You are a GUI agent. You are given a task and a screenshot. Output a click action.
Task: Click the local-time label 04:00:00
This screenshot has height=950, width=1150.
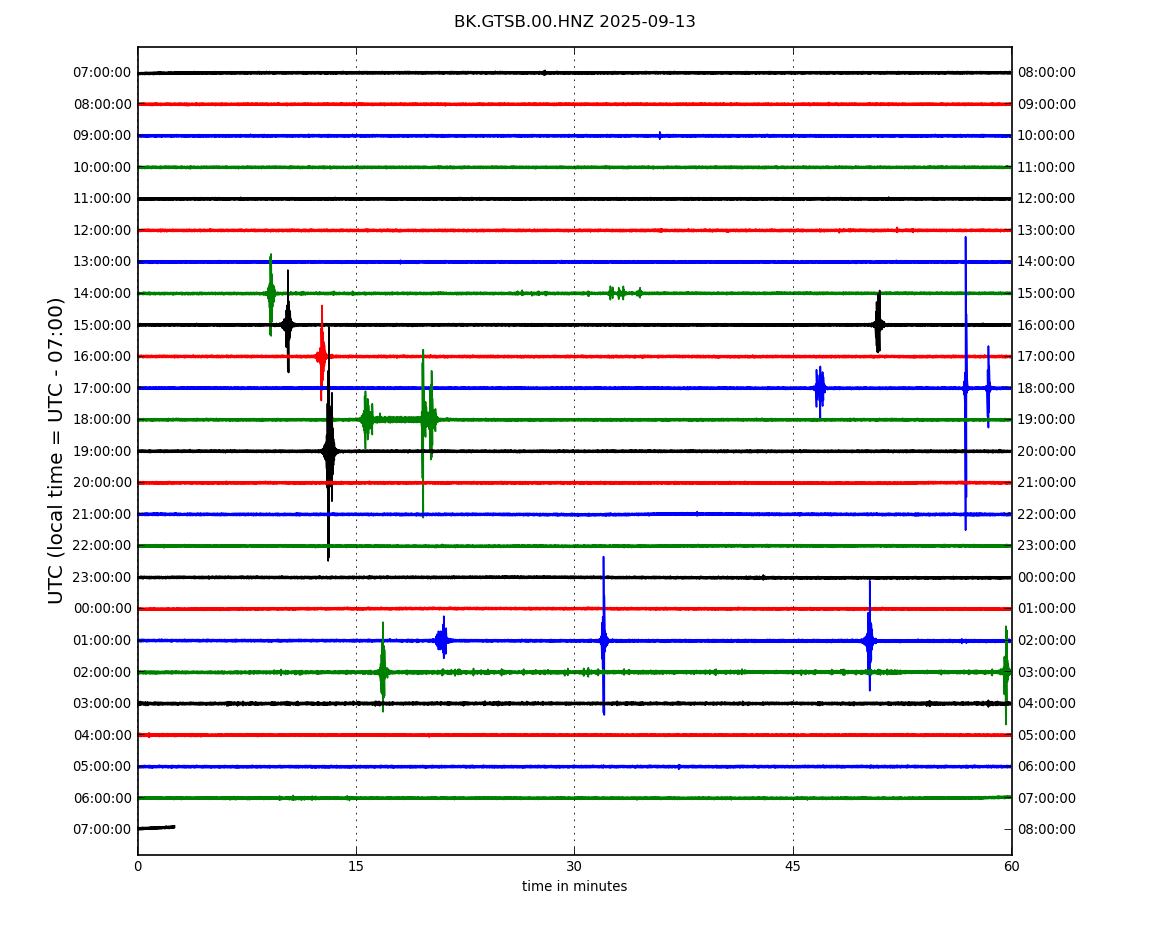coord(1046,704)
